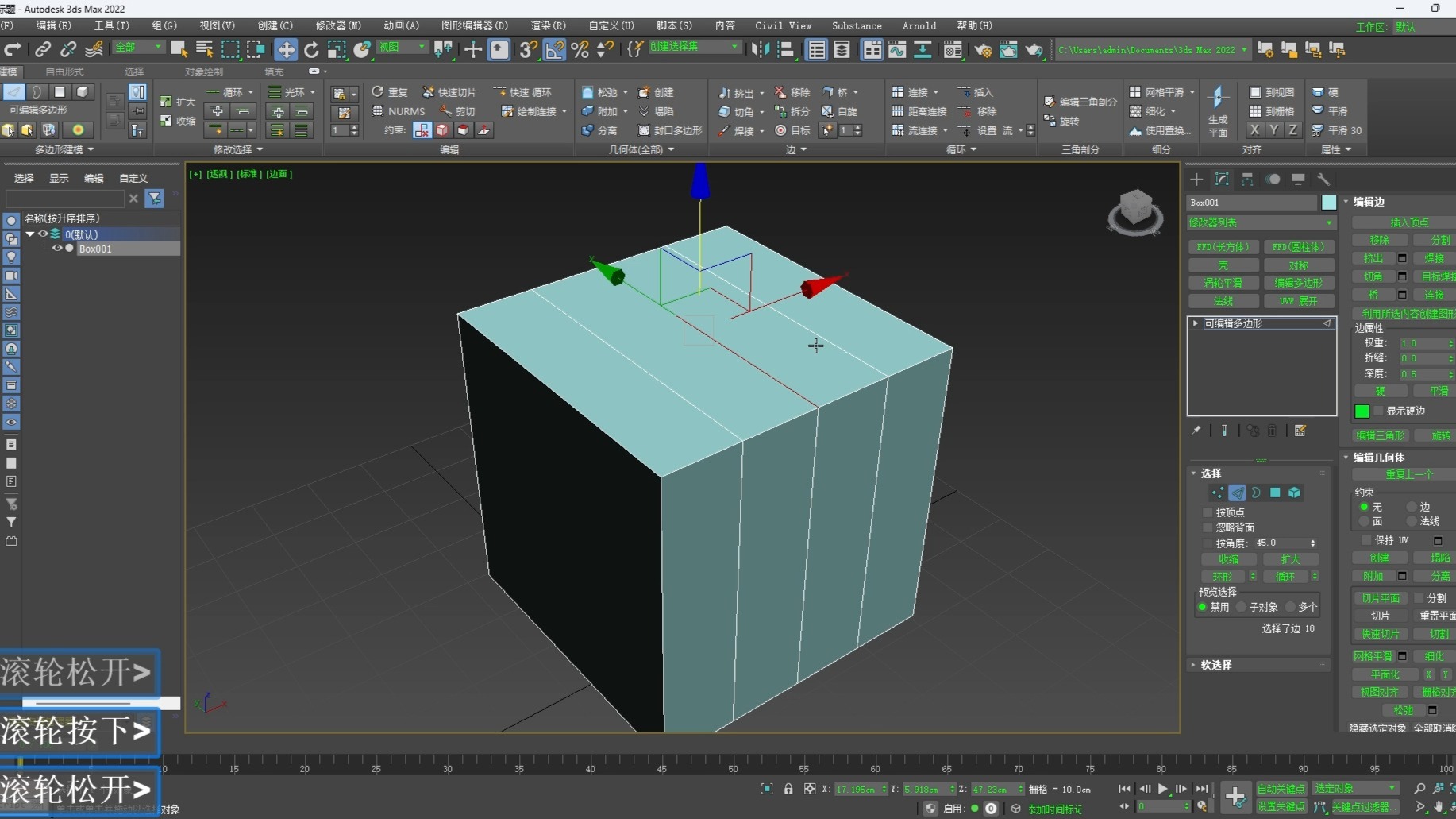The height and width of the screenshot is (819, 1456).
Task: Open the Motion command panel tab
Action: point(1273,179)
